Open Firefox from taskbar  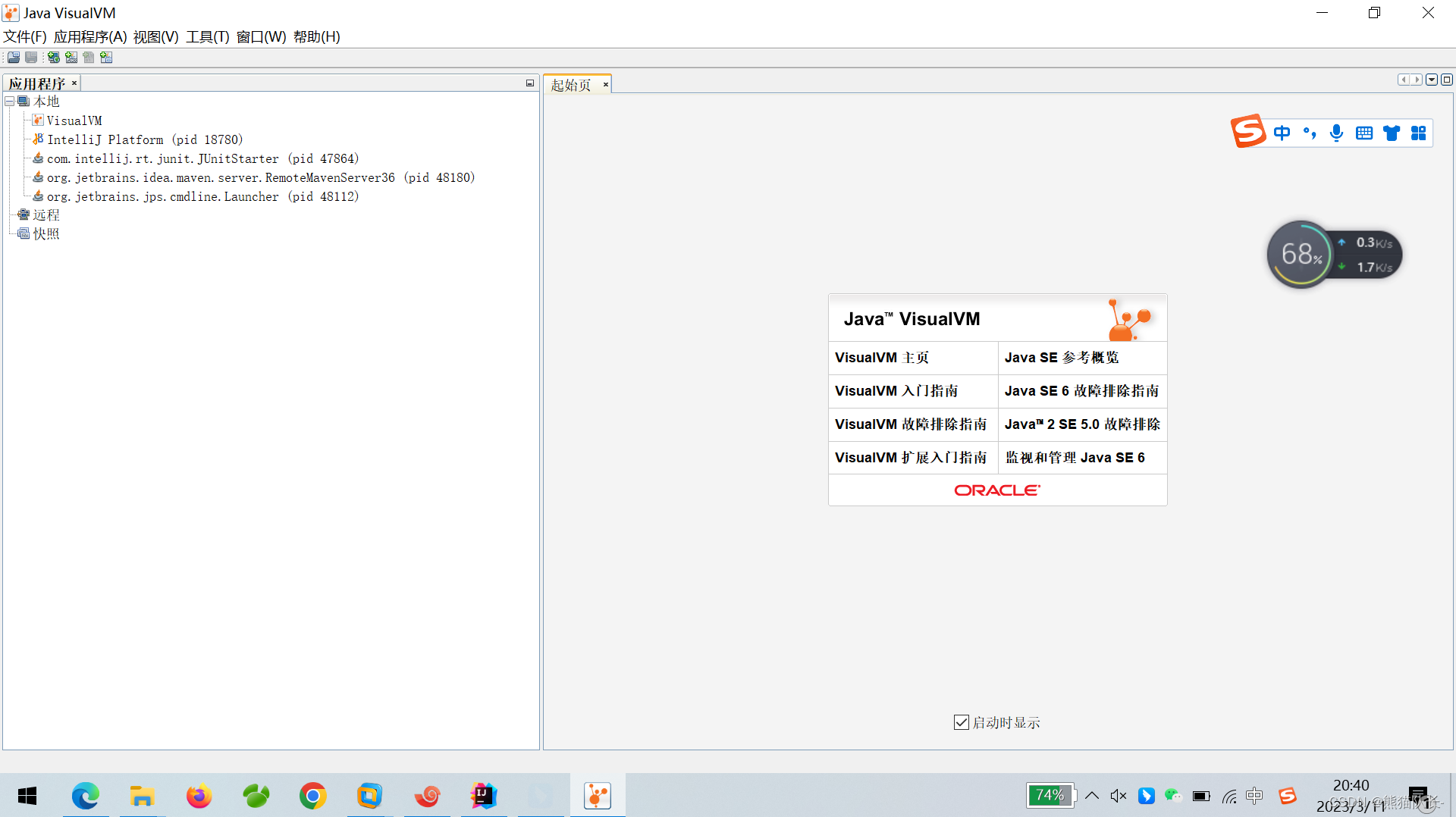point(199,796)
